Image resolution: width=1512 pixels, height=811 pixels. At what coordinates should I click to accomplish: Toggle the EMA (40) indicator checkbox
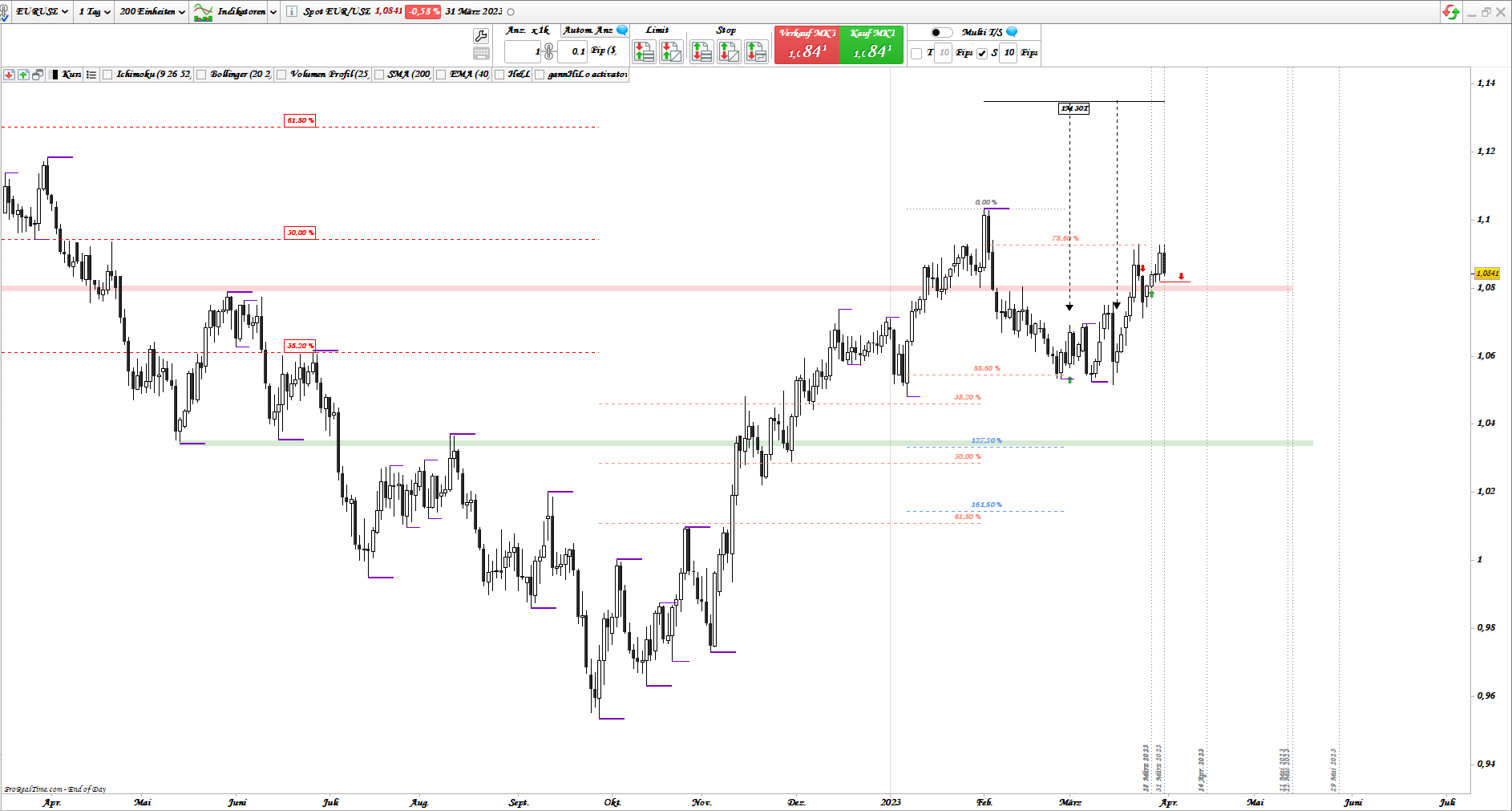(441, 75)
